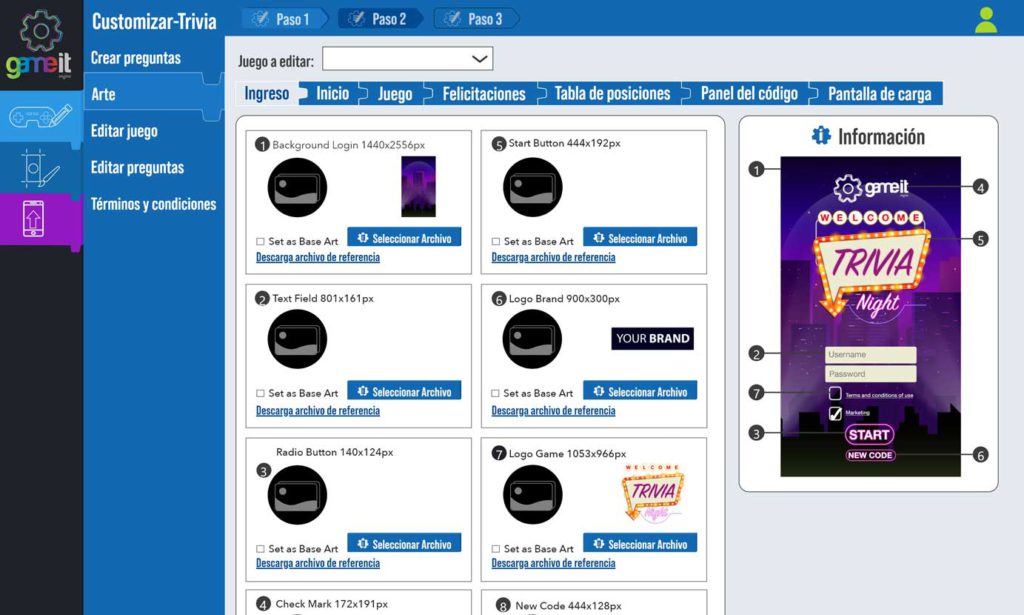This screenshot has height=615, width=1024.
Task: Jump to Paso 3 step
Action: coord(476,19)
